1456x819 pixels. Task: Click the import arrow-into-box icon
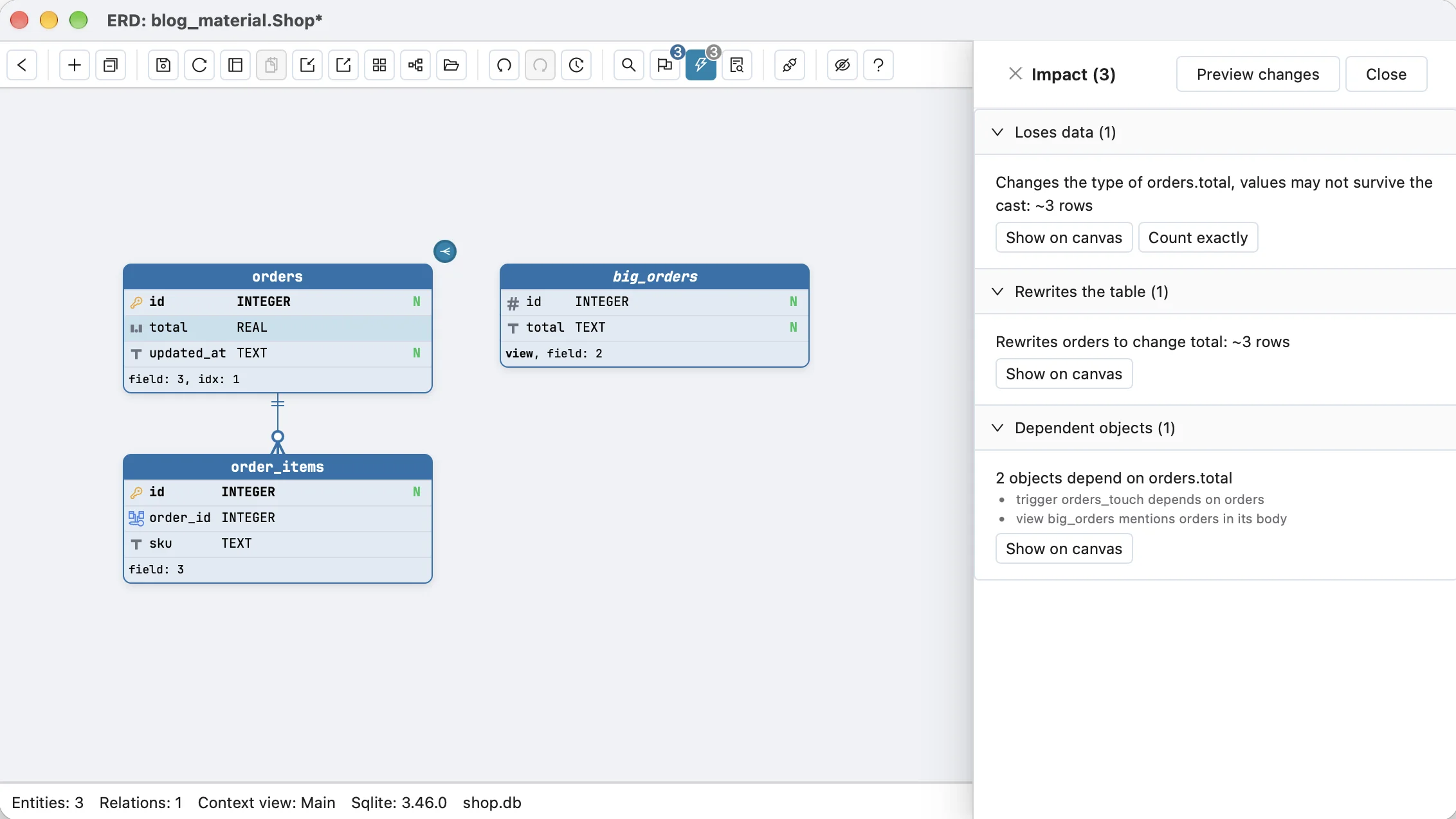click(307, 65)
